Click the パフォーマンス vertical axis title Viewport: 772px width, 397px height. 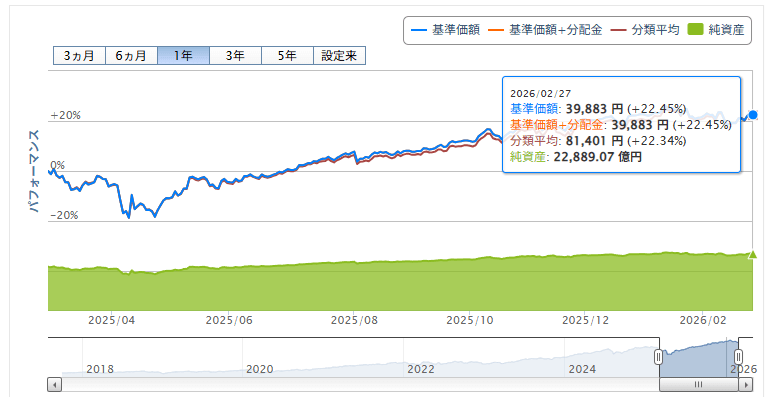coord(34,171)
